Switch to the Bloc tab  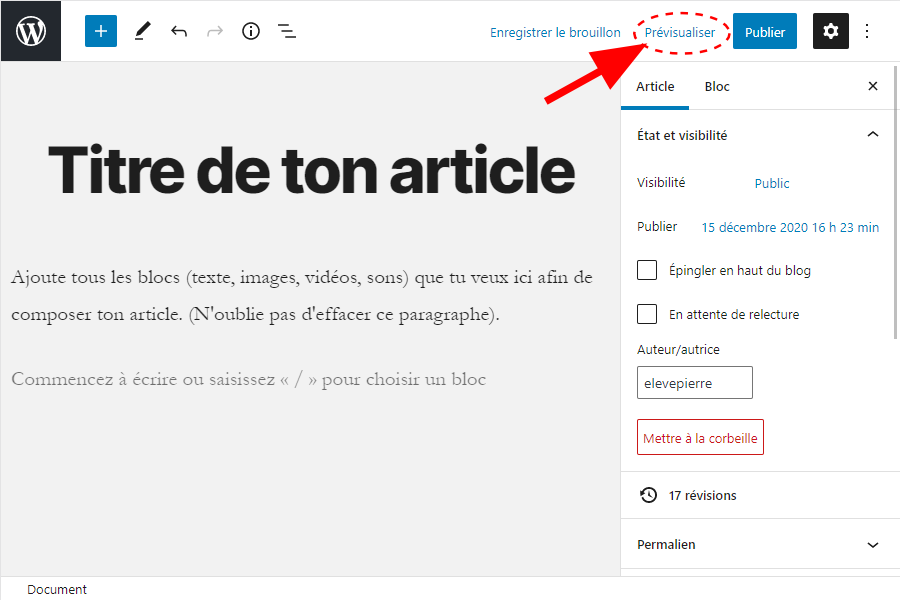[x=717, y=87]
